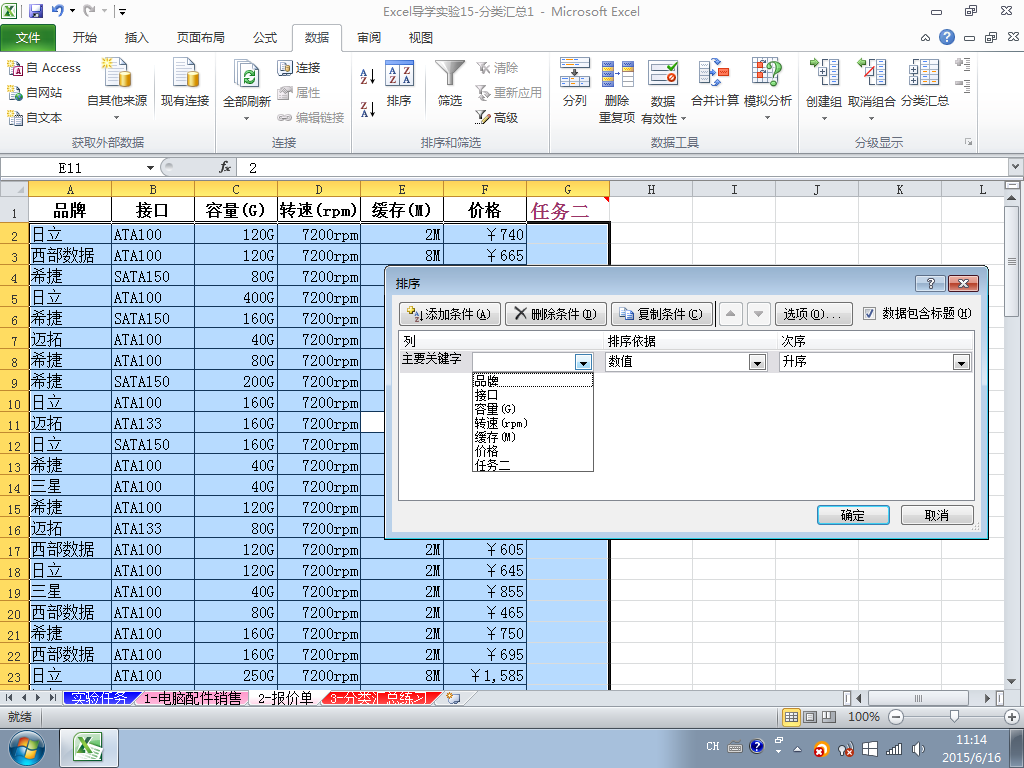1024x768 pixels.
Task: Switch to the 视图 ribbon tab
Action: point(421,38)
